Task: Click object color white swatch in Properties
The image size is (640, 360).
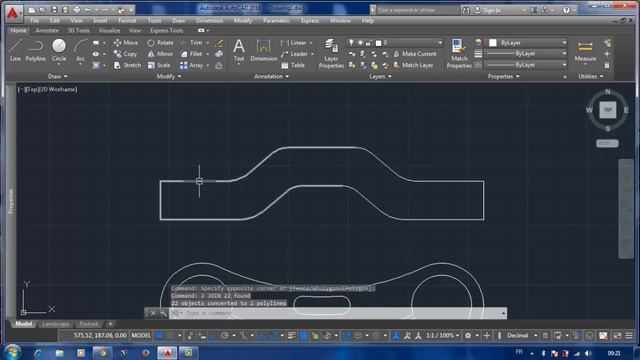Action: pyautogui.click(x=493, y=42)
